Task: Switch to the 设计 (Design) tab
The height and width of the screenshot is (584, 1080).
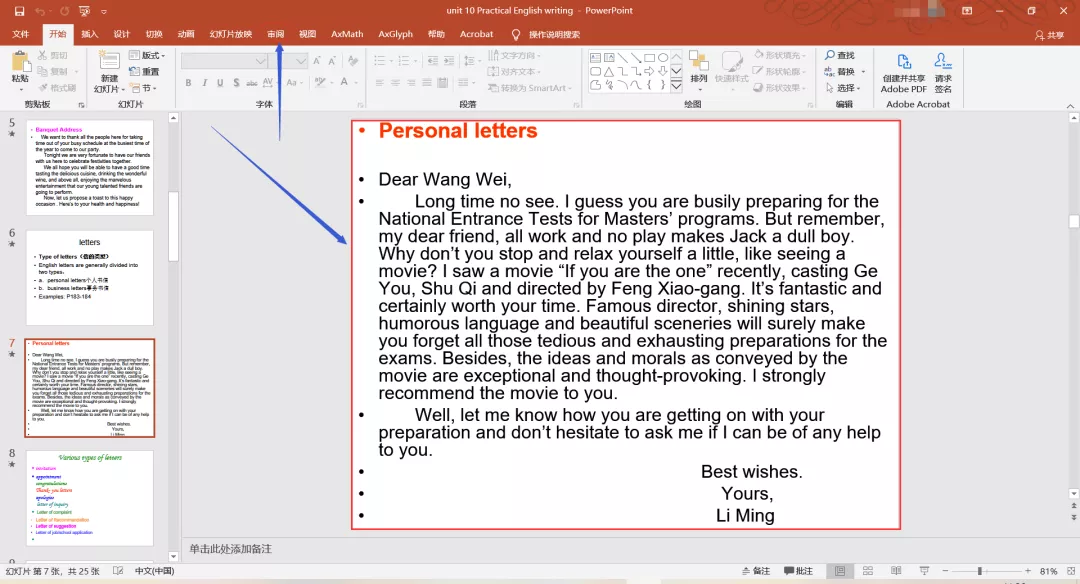Action: point(122,34)
